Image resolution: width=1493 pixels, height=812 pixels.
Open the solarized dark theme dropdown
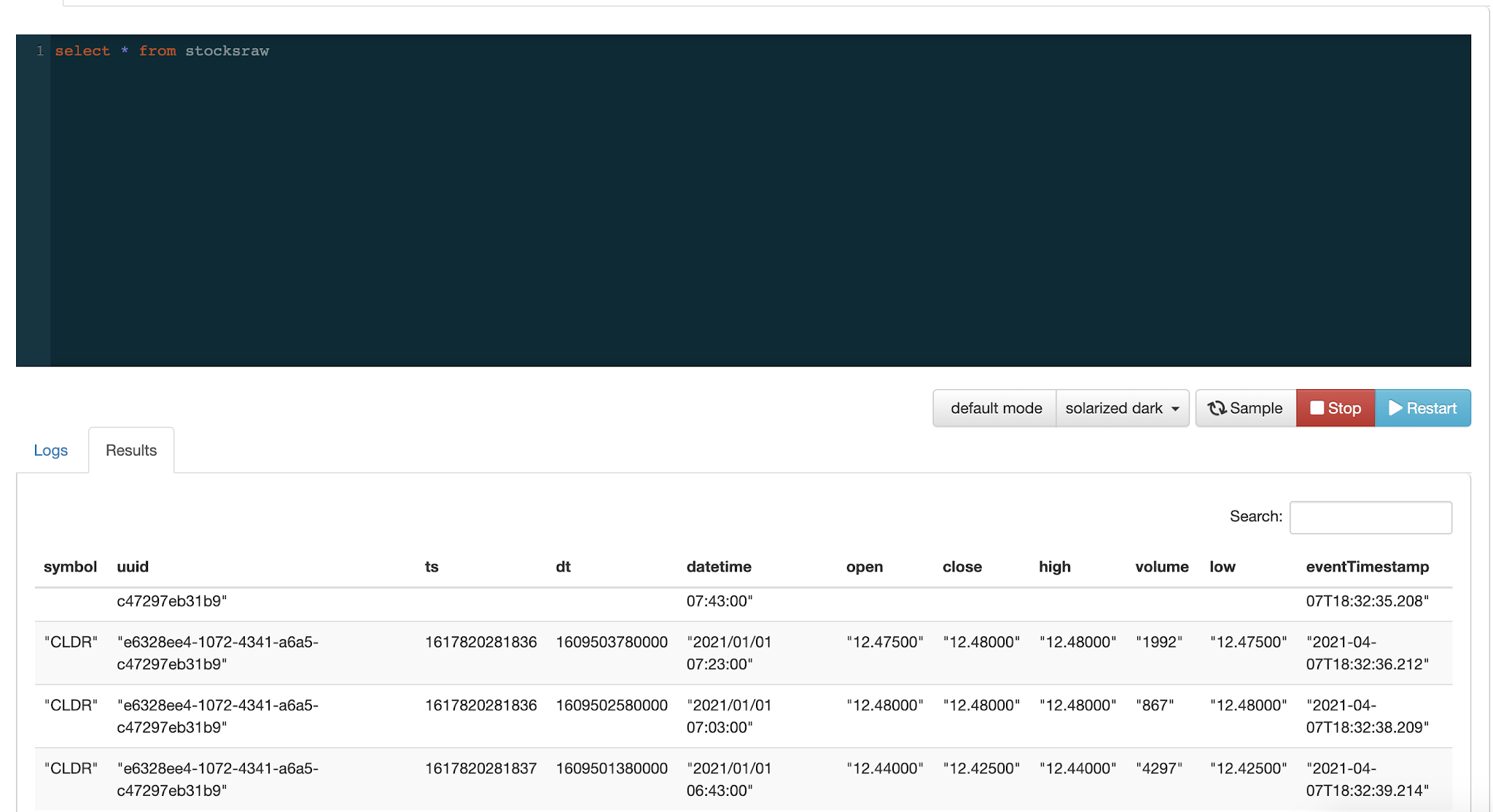click(1122, 408)
